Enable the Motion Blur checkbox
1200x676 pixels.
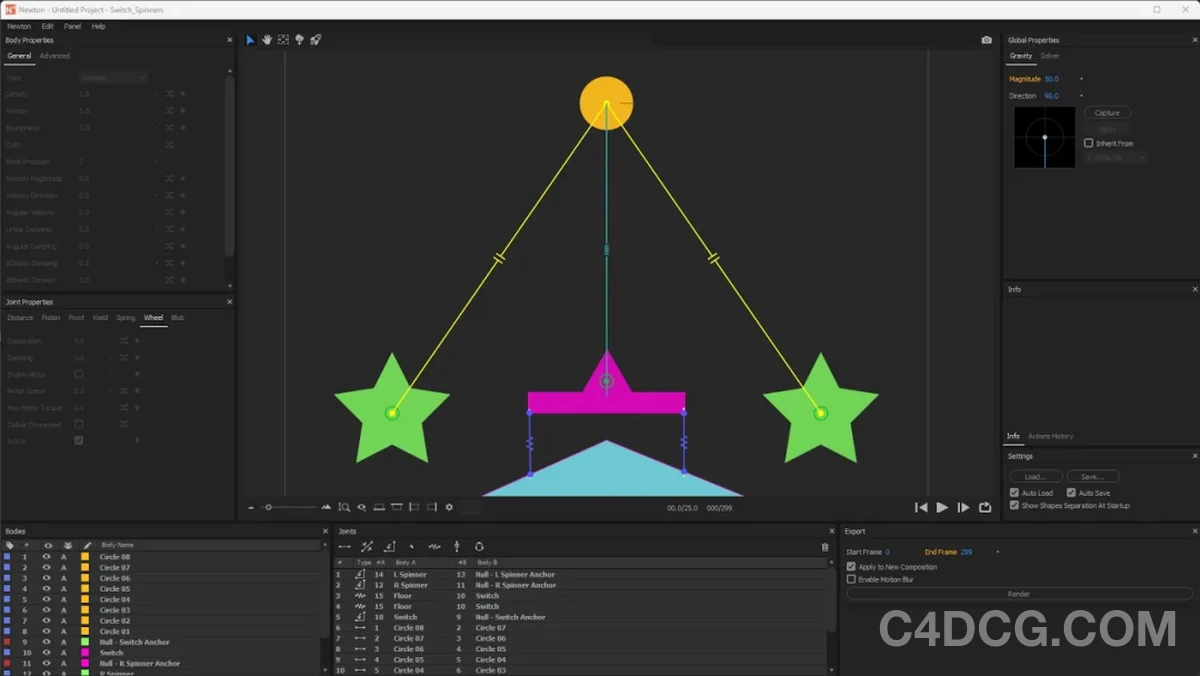click(852, 578)
